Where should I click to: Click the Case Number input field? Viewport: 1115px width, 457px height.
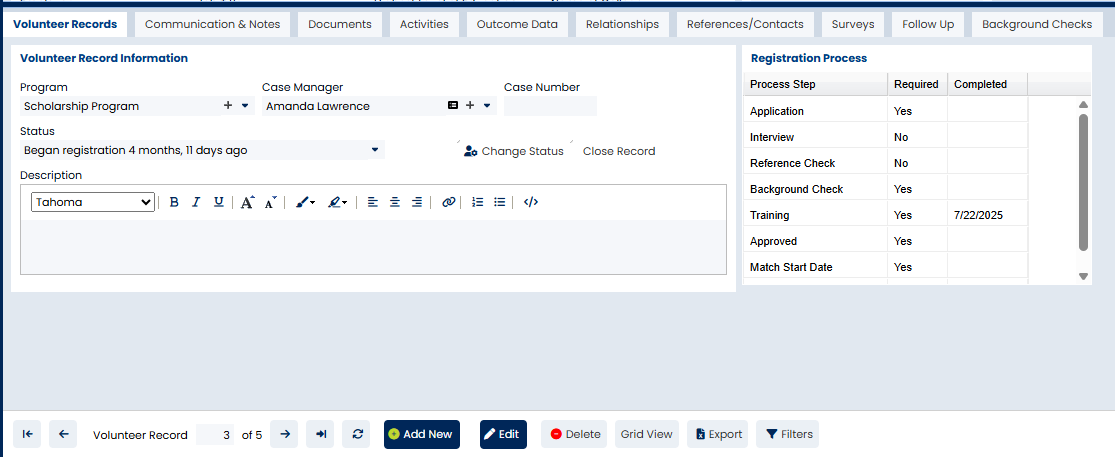click(550, 106)
